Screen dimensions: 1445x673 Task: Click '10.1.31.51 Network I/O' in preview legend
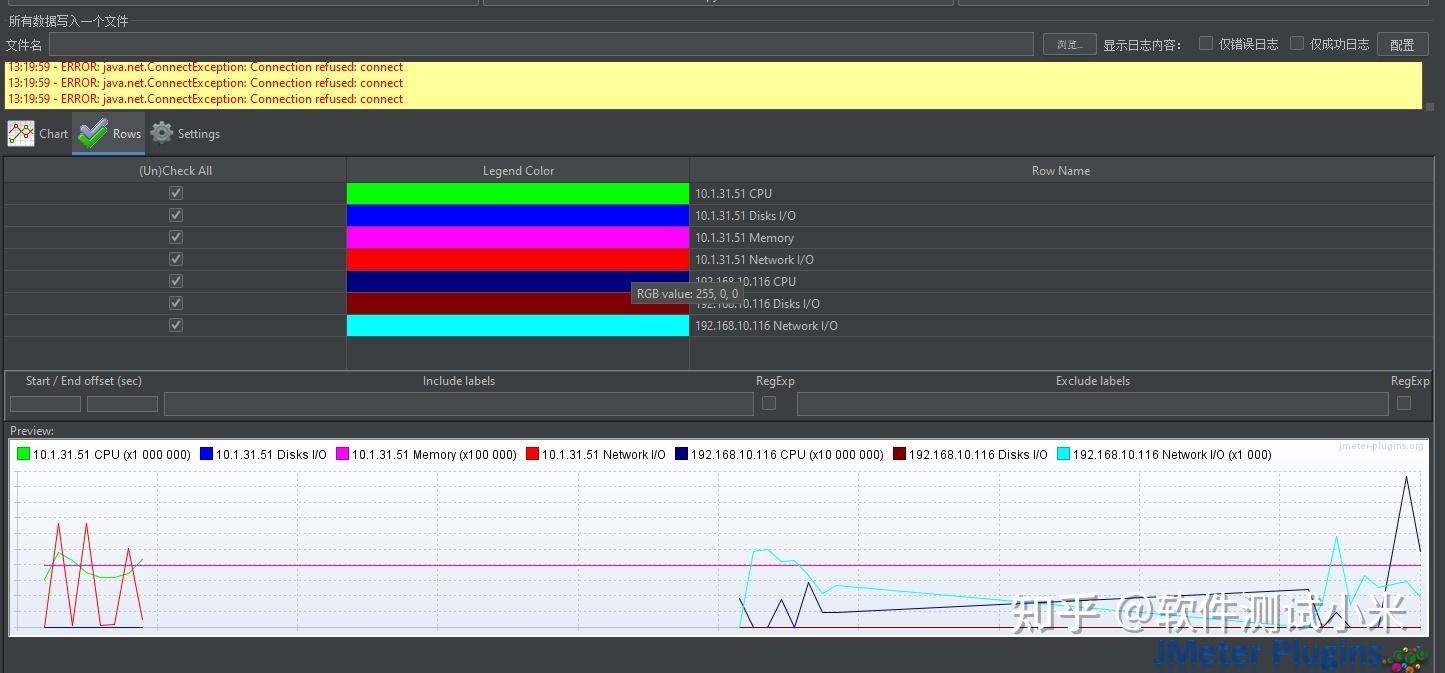[x=596, y=454]
